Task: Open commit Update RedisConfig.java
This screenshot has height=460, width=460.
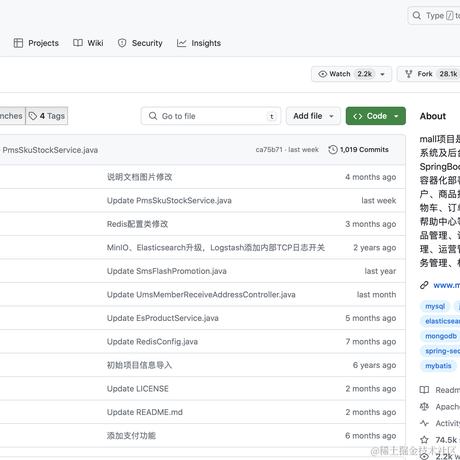Action: pyautogui.click(x=152, y=342)
